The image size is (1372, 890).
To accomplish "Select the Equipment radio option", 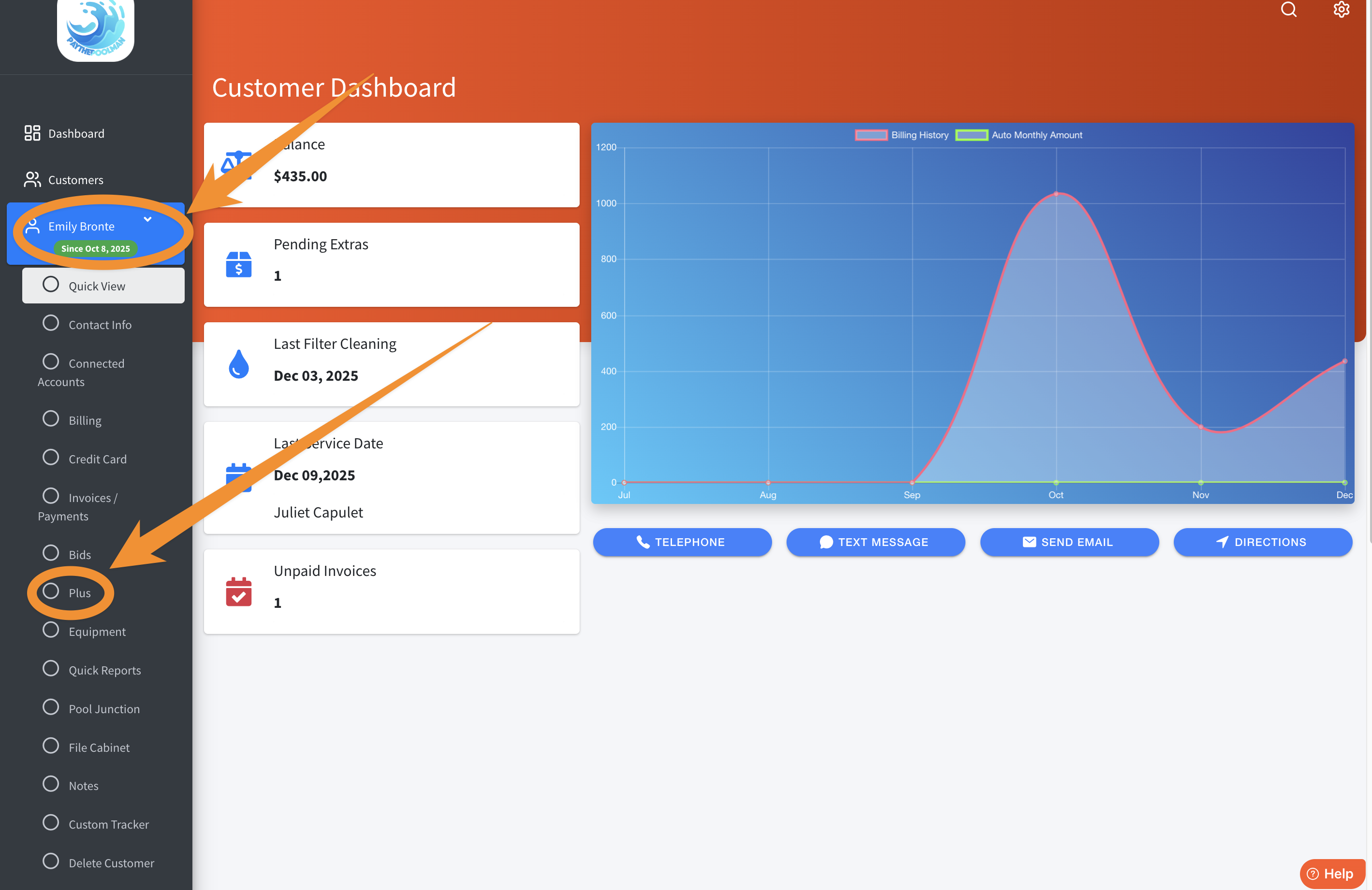I will tap(51, 630).
